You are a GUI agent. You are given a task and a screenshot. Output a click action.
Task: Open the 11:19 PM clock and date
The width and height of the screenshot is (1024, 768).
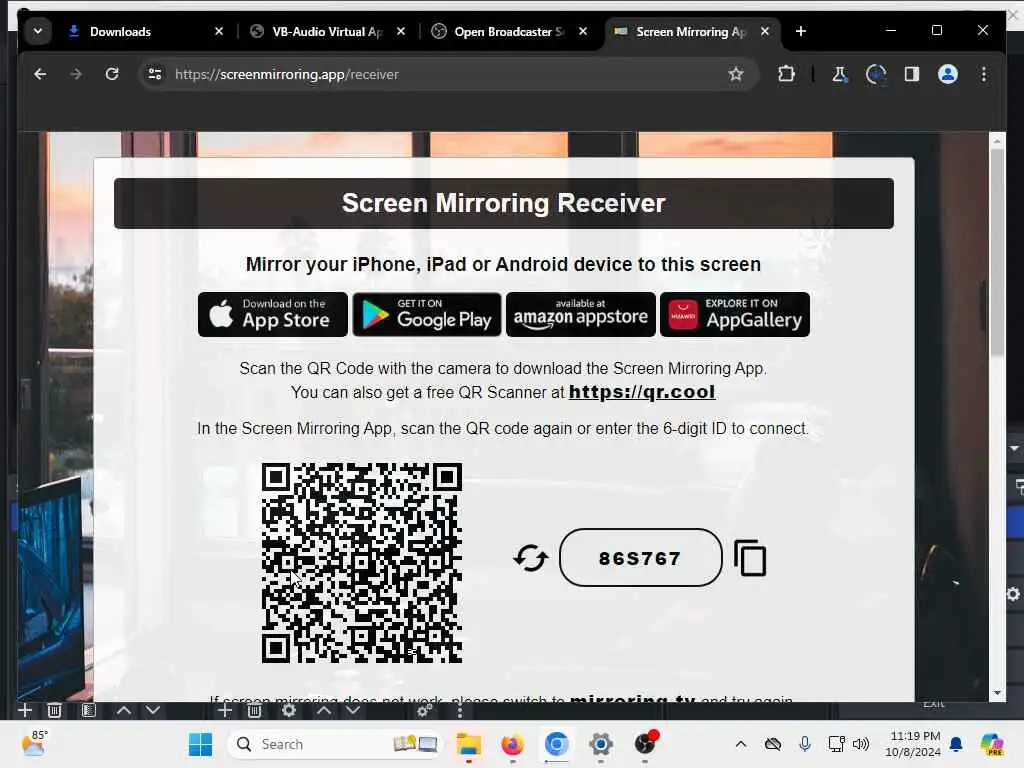[913, 744]
